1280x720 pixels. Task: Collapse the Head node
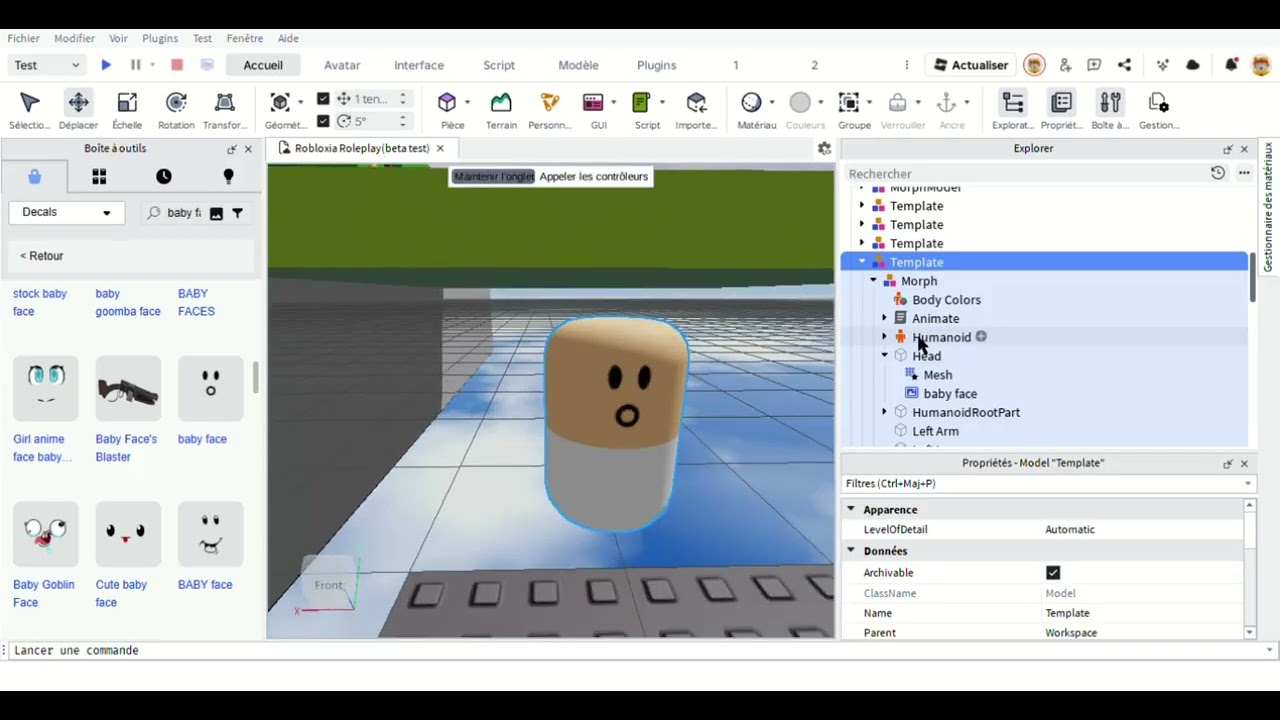point(884,356)
